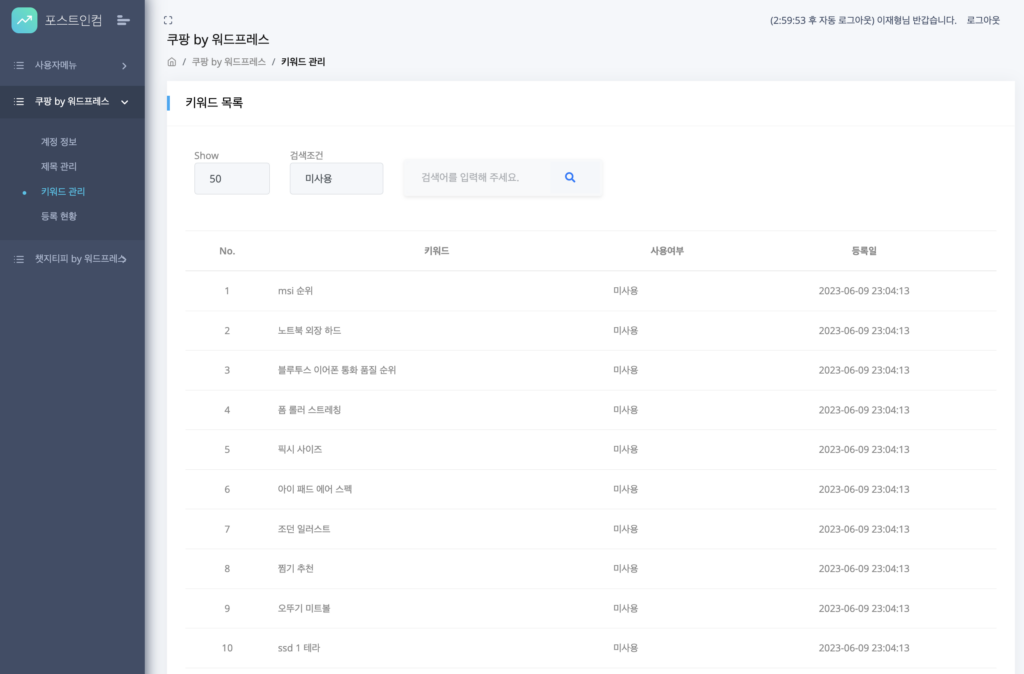The width and height of the screenshot is (1024, 674).
Task: Sort by the 사용여부 column header
Action: click(x=667, y=251)
